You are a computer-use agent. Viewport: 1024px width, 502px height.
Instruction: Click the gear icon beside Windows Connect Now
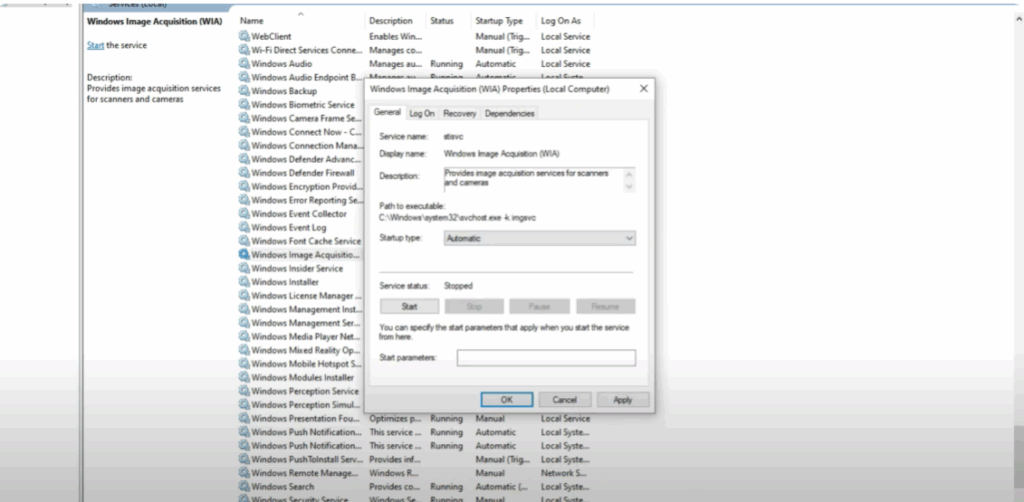(x=244, y=132)
